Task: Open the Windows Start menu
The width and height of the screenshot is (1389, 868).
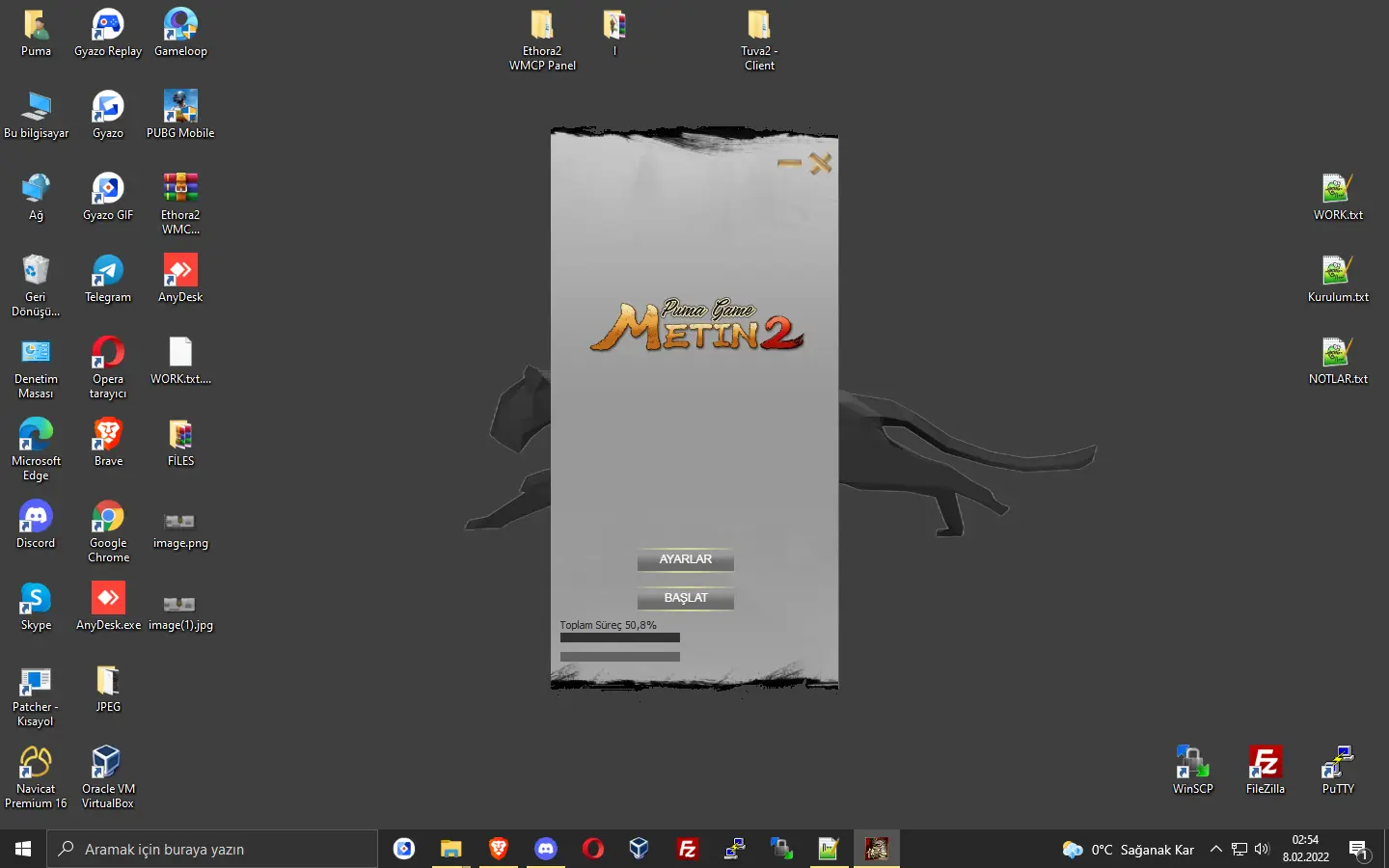Action: click(x=23, y=849)
